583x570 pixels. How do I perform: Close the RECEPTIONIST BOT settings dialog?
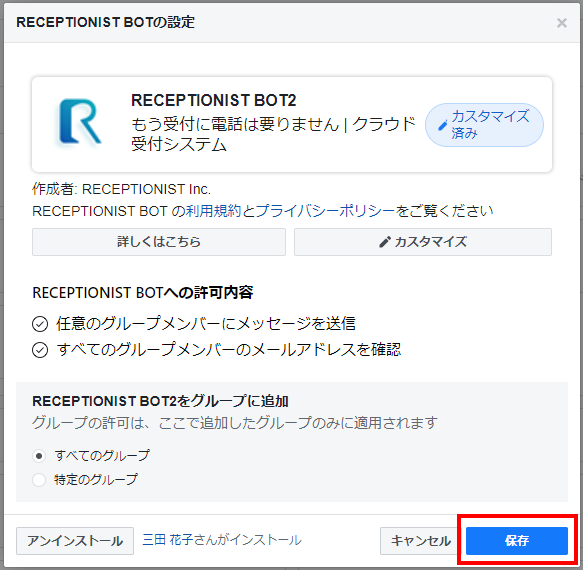561,23
